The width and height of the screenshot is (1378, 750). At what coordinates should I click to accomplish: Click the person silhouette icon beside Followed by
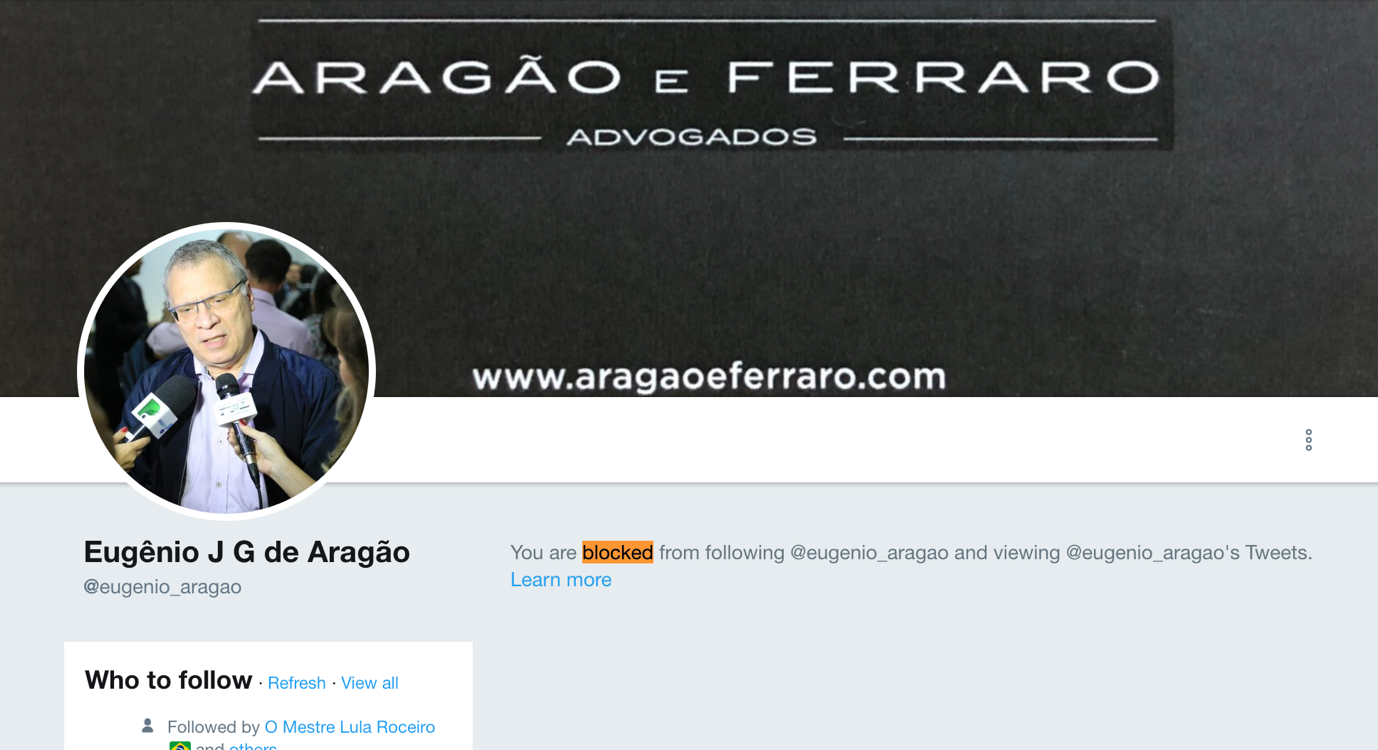[148, 725]
